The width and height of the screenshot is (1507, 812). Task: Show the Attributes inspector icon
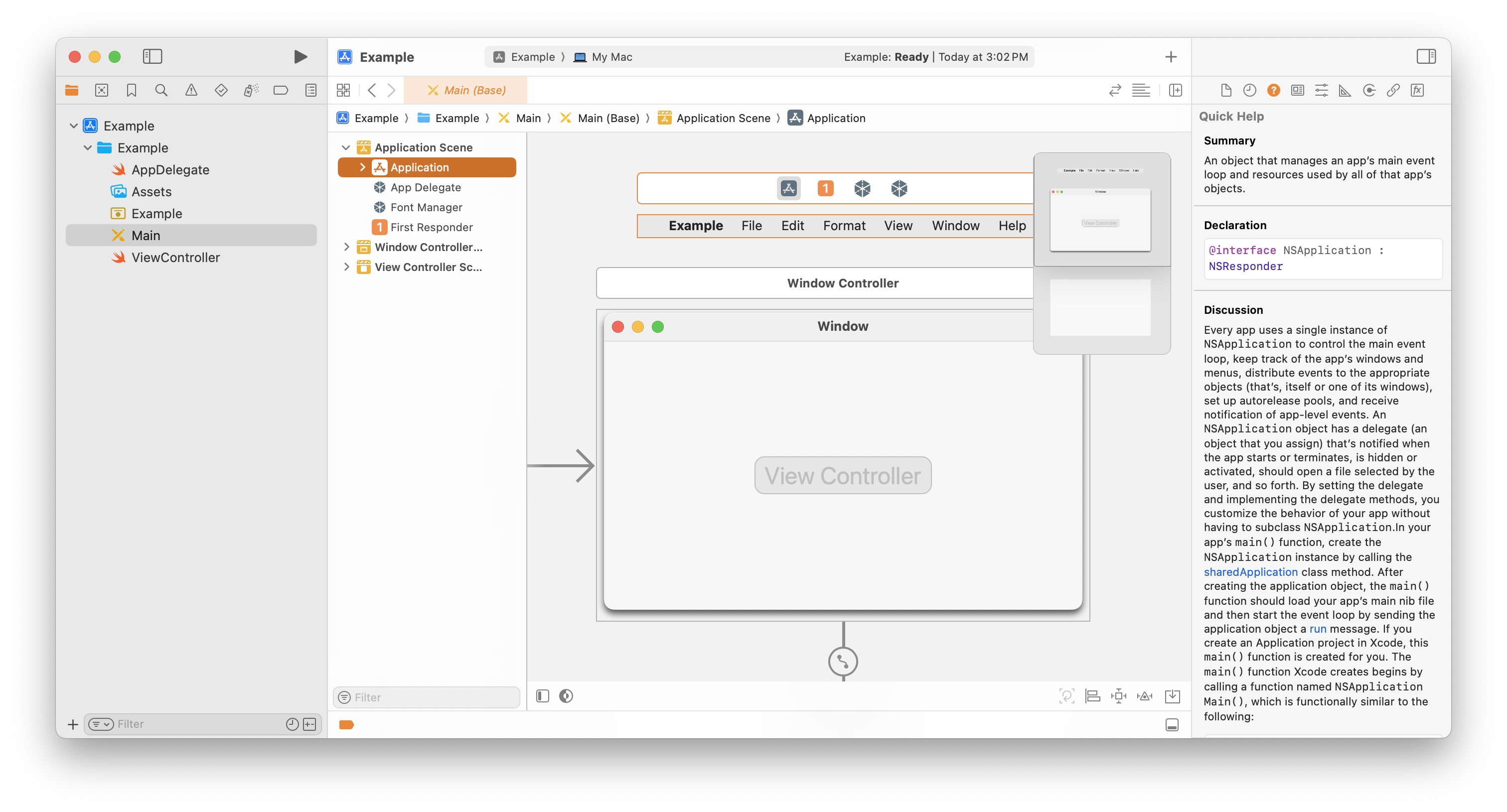1321,90
